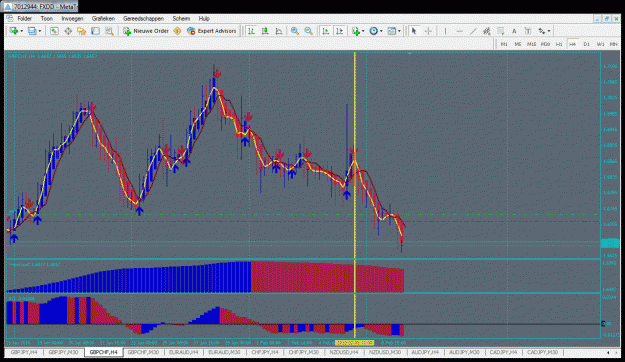Select the Equidistant Channel tool
The width and height of the screenshot is (625, 362).
pos(487,31)
